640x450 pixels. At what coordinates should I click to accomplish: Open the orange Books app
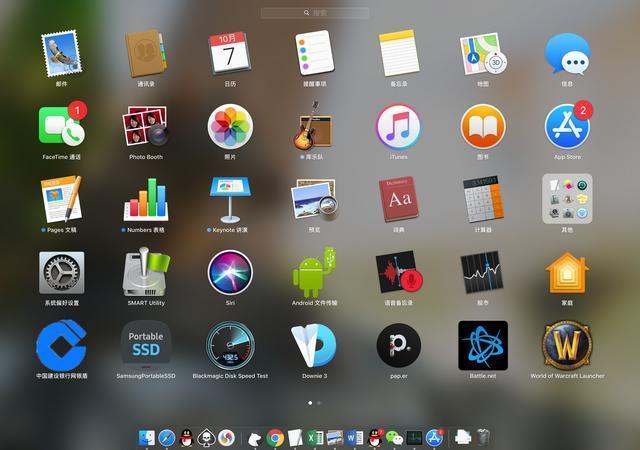(x=483, y=126)
